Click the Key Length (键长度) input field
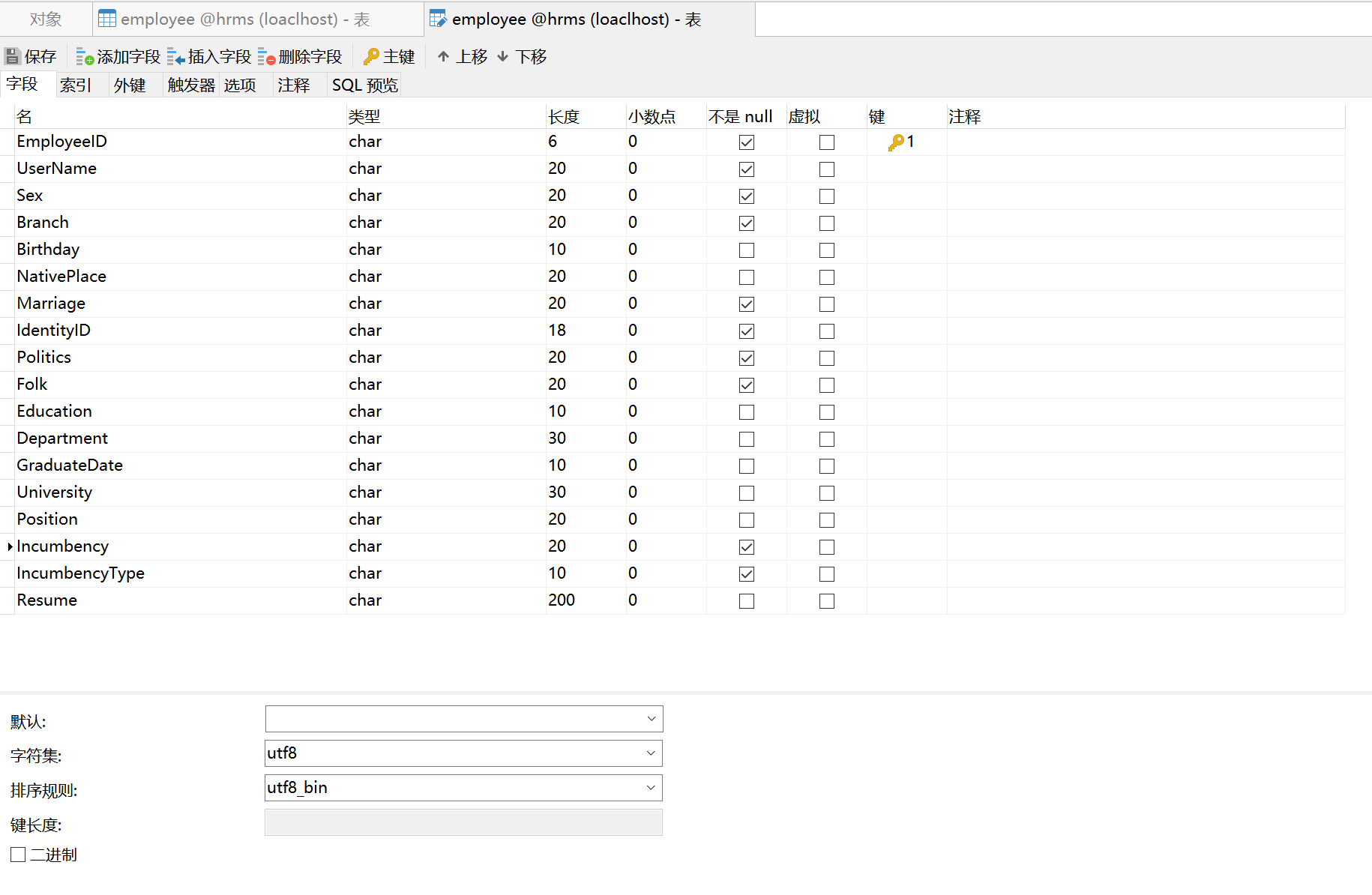1372x895 pixels. click(464, 822)
